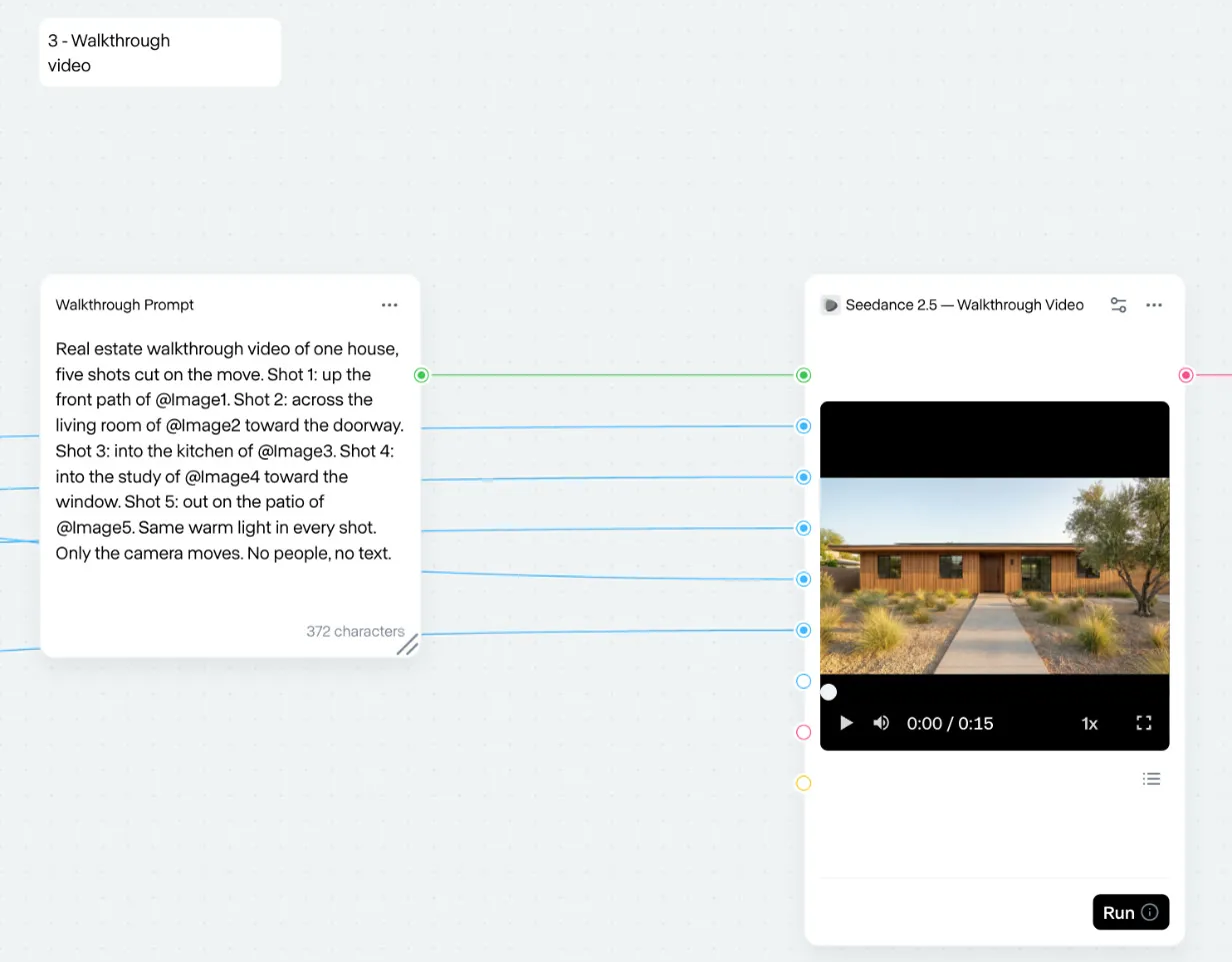Click the 0:00 / 0:15 time display

pos(950,723)
